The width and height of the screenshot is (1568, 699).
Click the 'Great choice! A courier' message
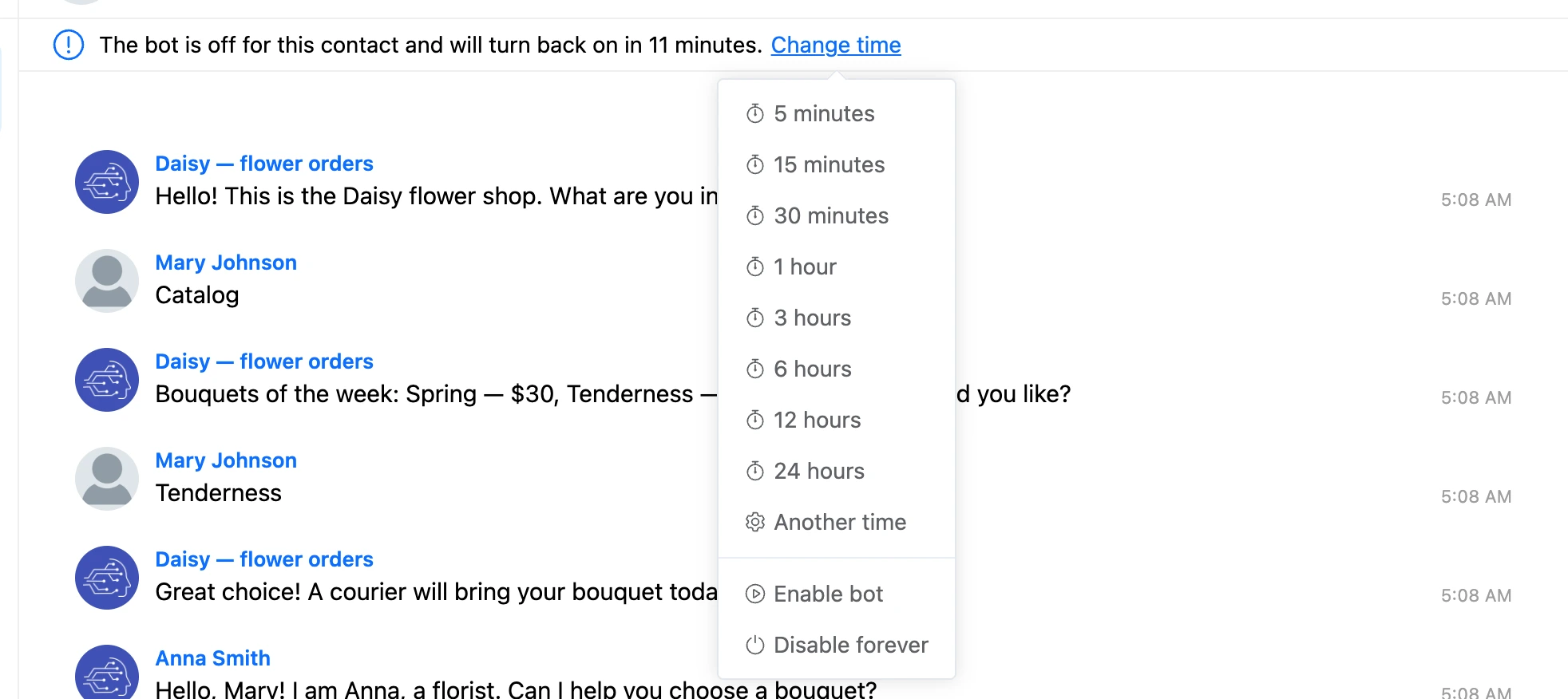437,592
